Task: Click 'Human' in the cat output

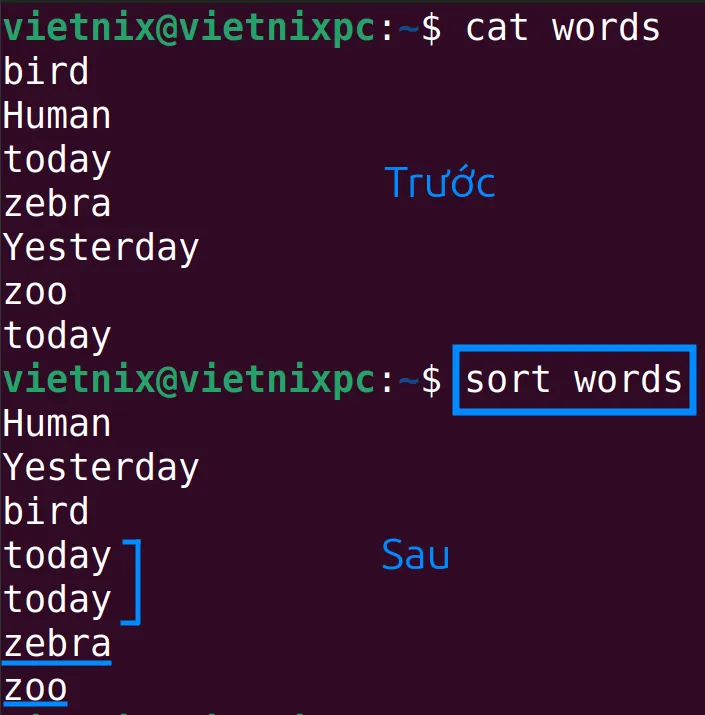Action: (57, 115)
